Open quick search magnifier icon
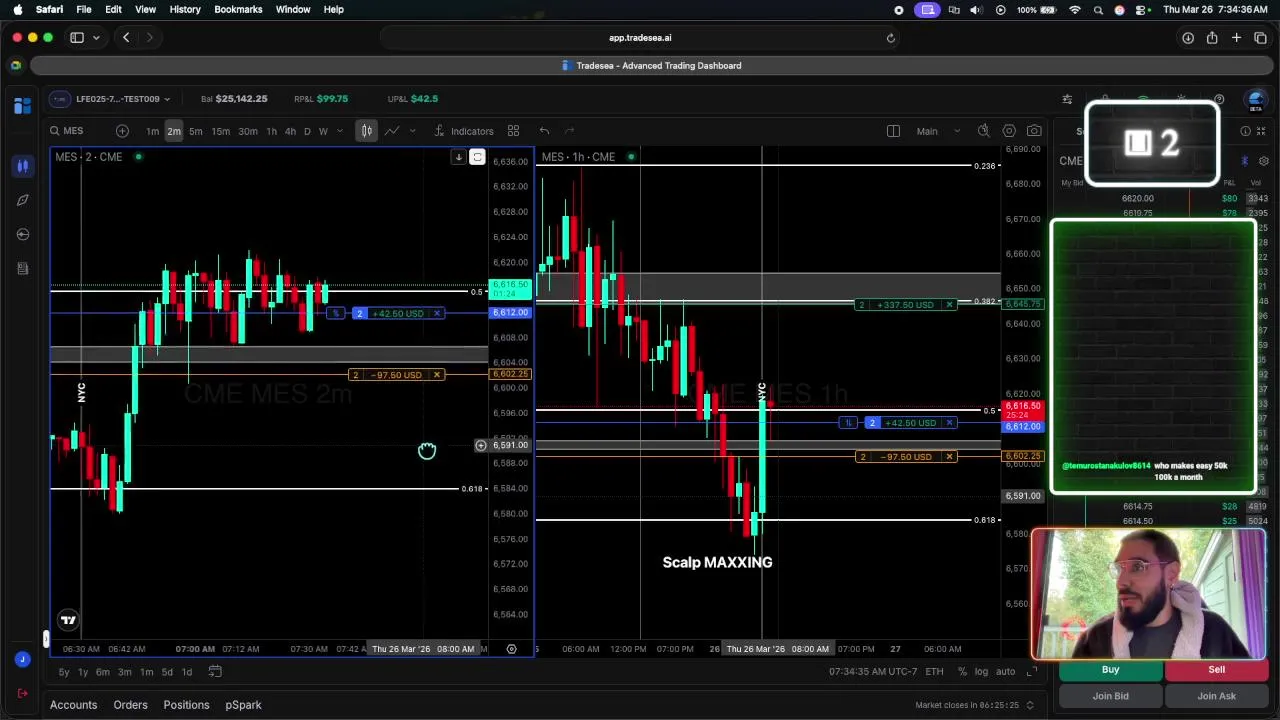1280x720 pixels. point(984,131)
